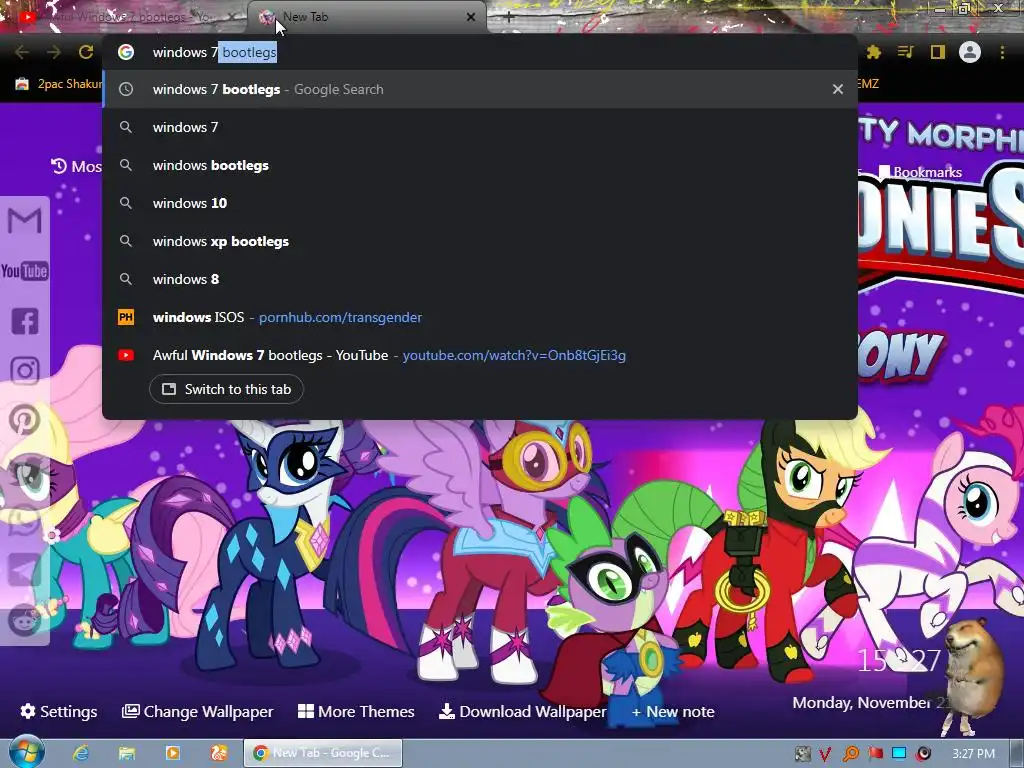
Task: Click 'Download Wallpaper'
Action: [522, 711]
